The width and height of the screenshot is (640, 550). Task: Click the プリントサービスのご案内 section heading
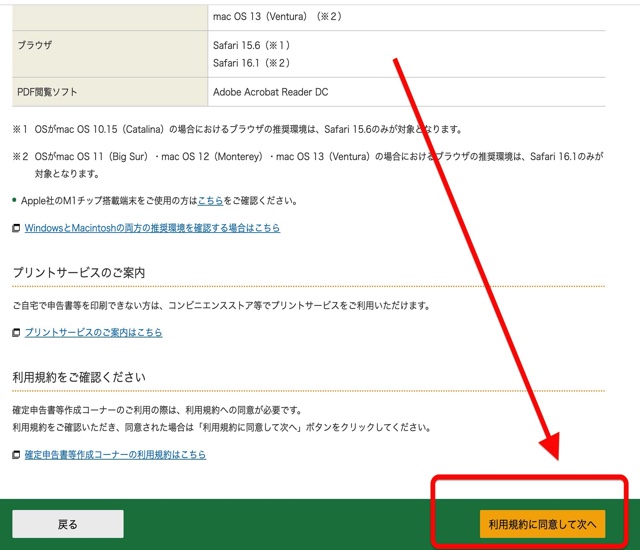(x=79, y=273)
